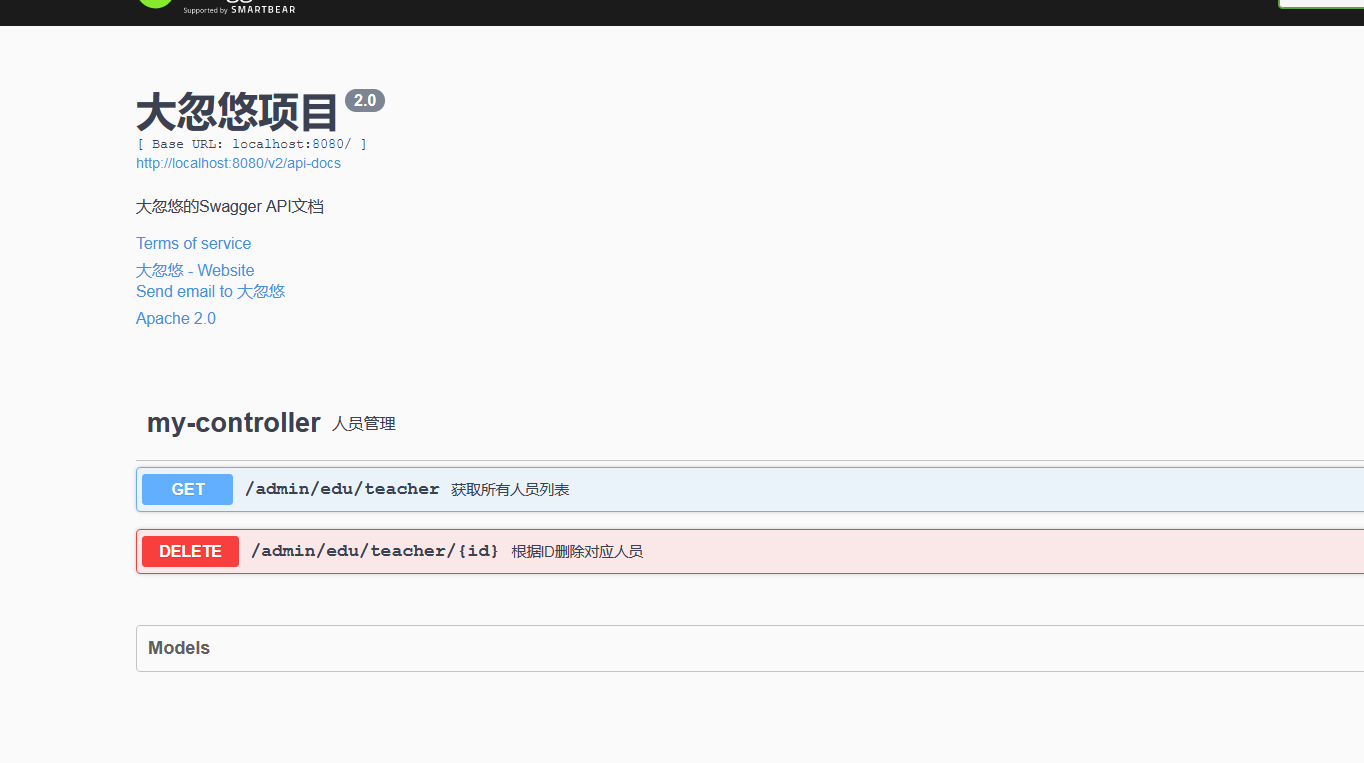
Task: Click the my-controller section heading
Action: [x=233, y=422]
